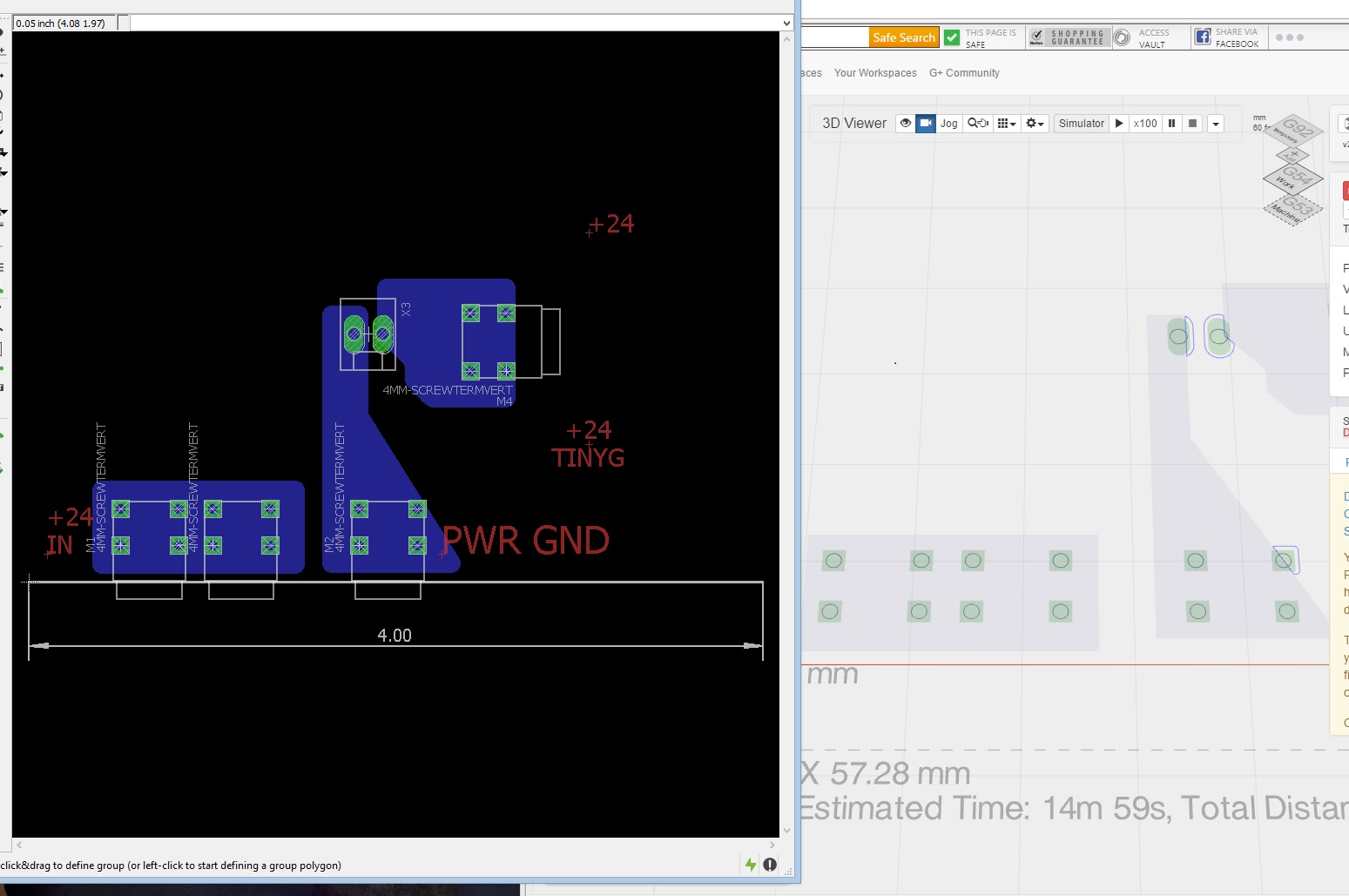Click the green page-is-safe checkmark
1349x896 pixels.
[952, 37]
